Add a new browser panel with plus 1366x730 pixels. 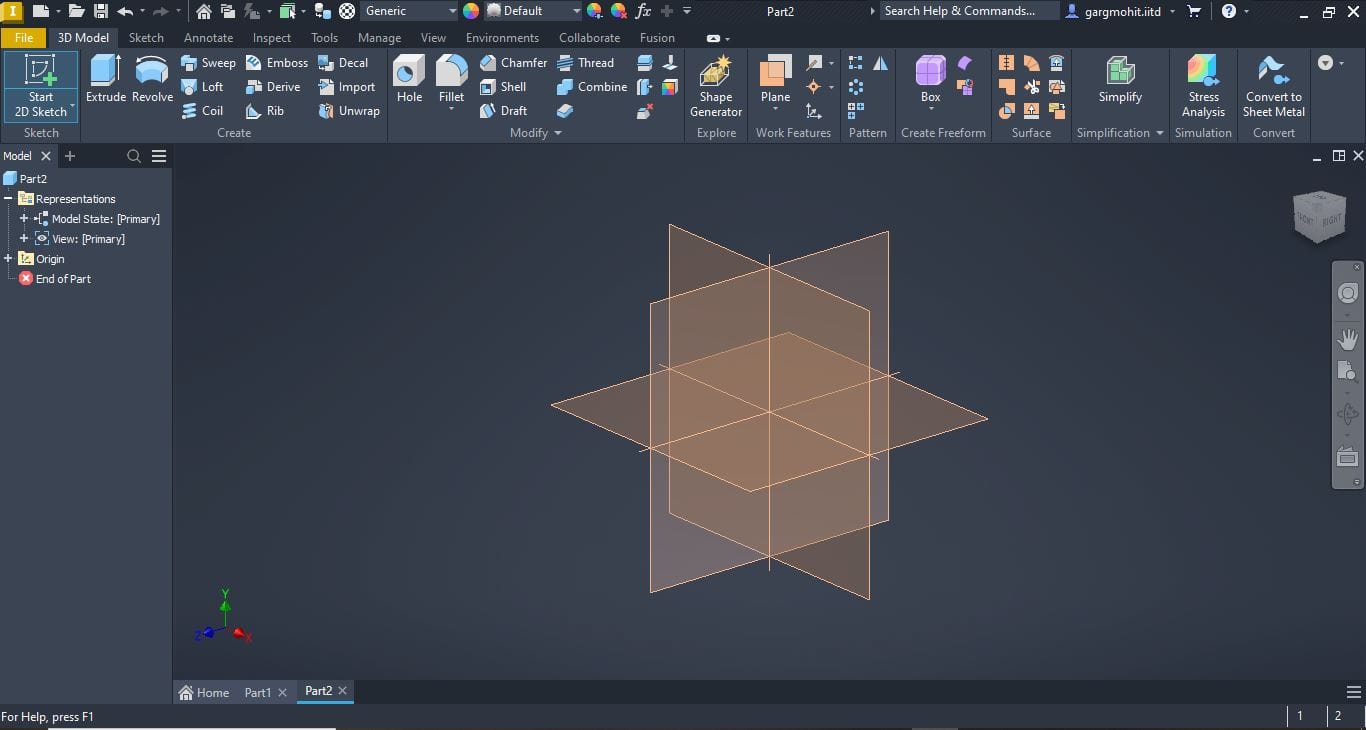point(69,156)
